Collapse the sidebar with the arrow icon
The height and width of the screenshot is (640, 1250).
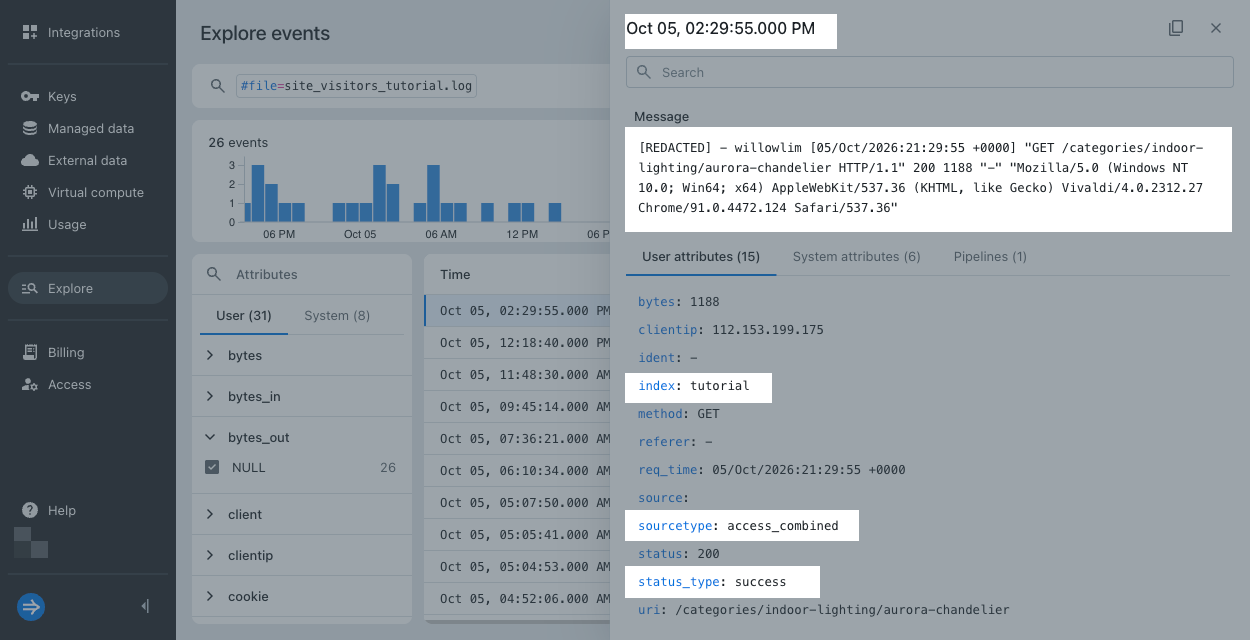click(146, 606)
